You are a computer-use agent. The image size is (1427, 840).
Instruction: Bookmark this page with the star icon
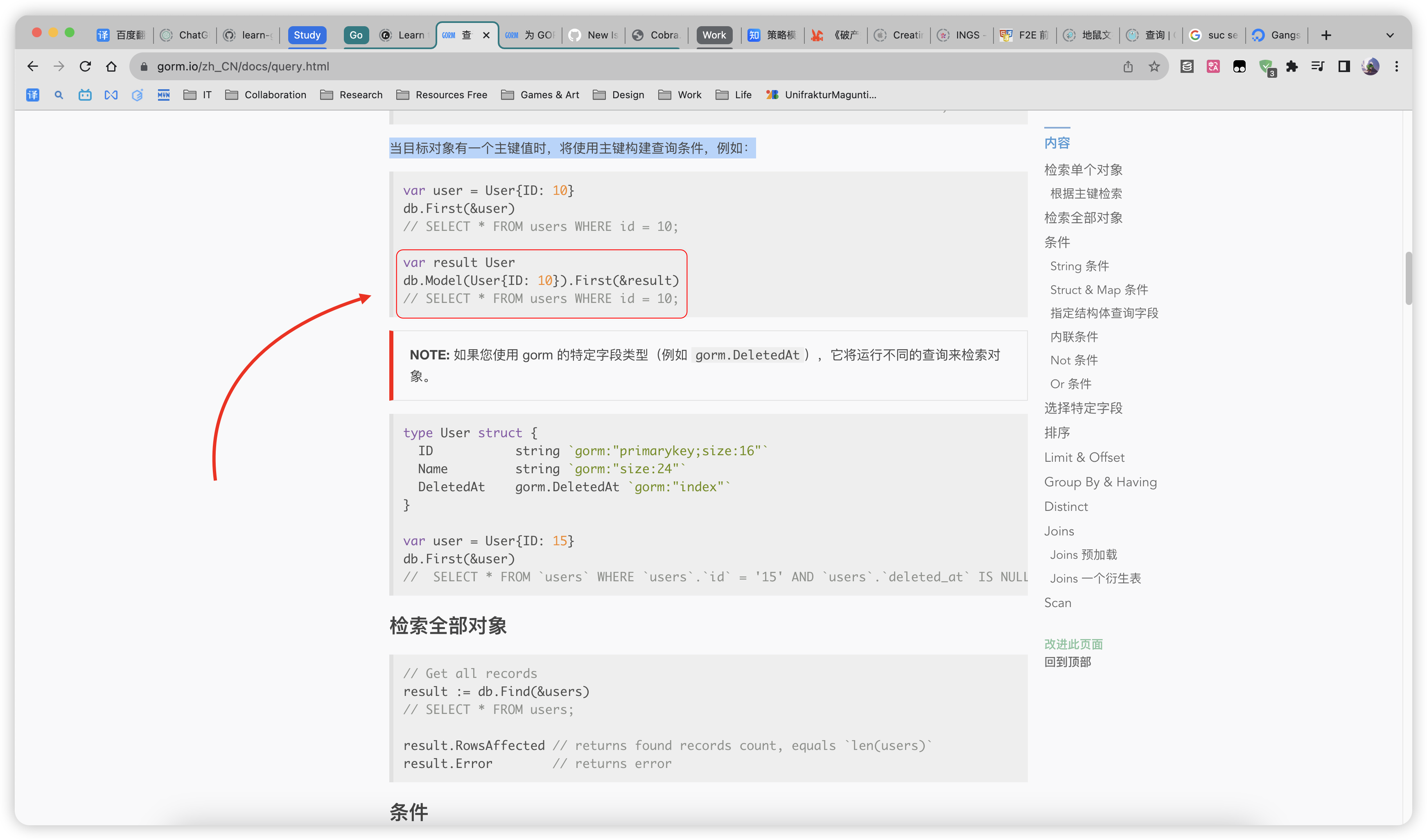click(1154, 66)
